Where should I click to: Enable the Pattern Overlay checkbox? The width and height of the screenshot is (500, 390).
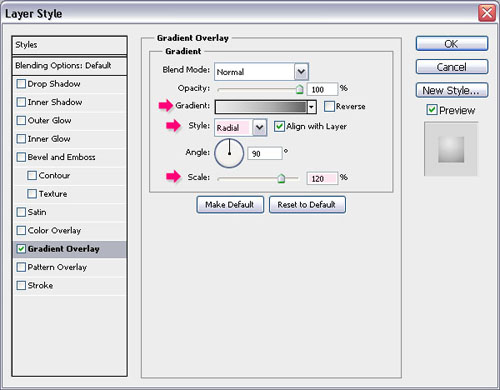[21, 267]
